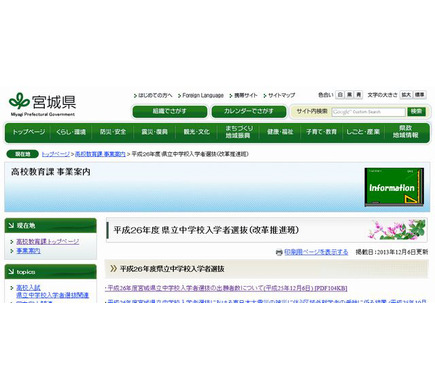Viewport: 435px width, 375px height.
Task: Click the トップページ breadcrumb link
Action: 56,154
